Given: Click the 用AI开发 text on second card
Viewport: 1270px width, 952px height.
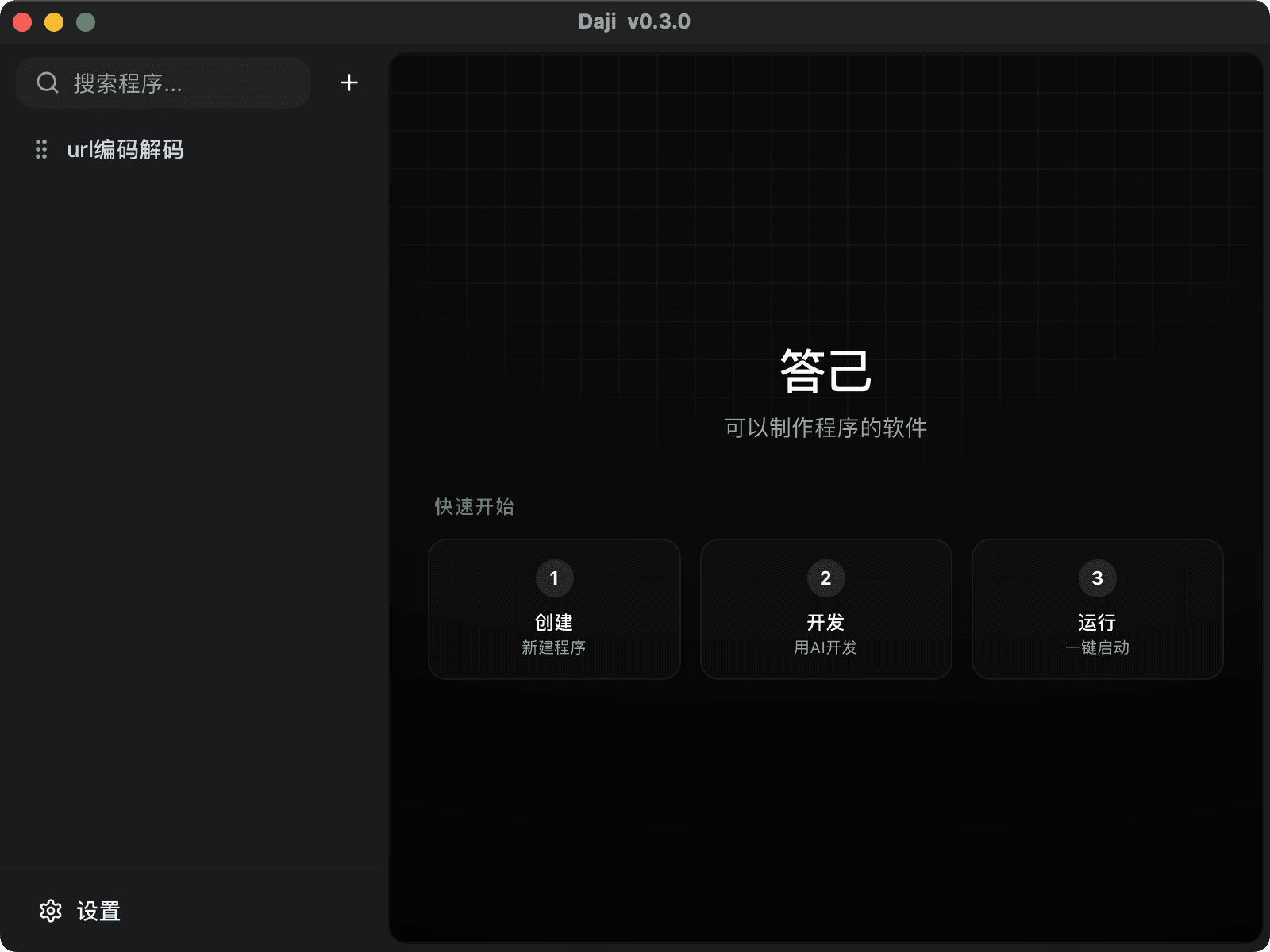Looking at the screenshot, I should 825,647.
